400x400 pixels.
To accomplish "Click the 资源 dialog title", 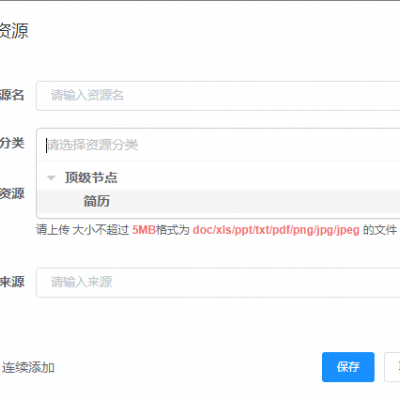I will point(14,31).
